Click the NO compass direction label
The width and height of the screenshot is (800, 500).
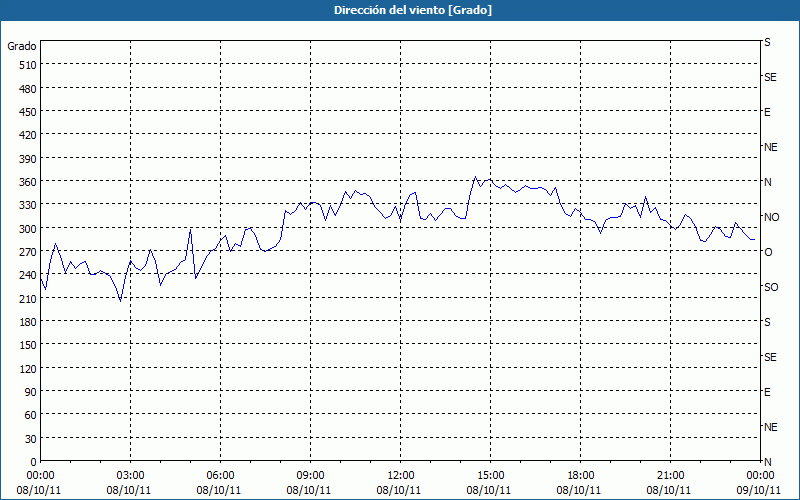point(771,217)
